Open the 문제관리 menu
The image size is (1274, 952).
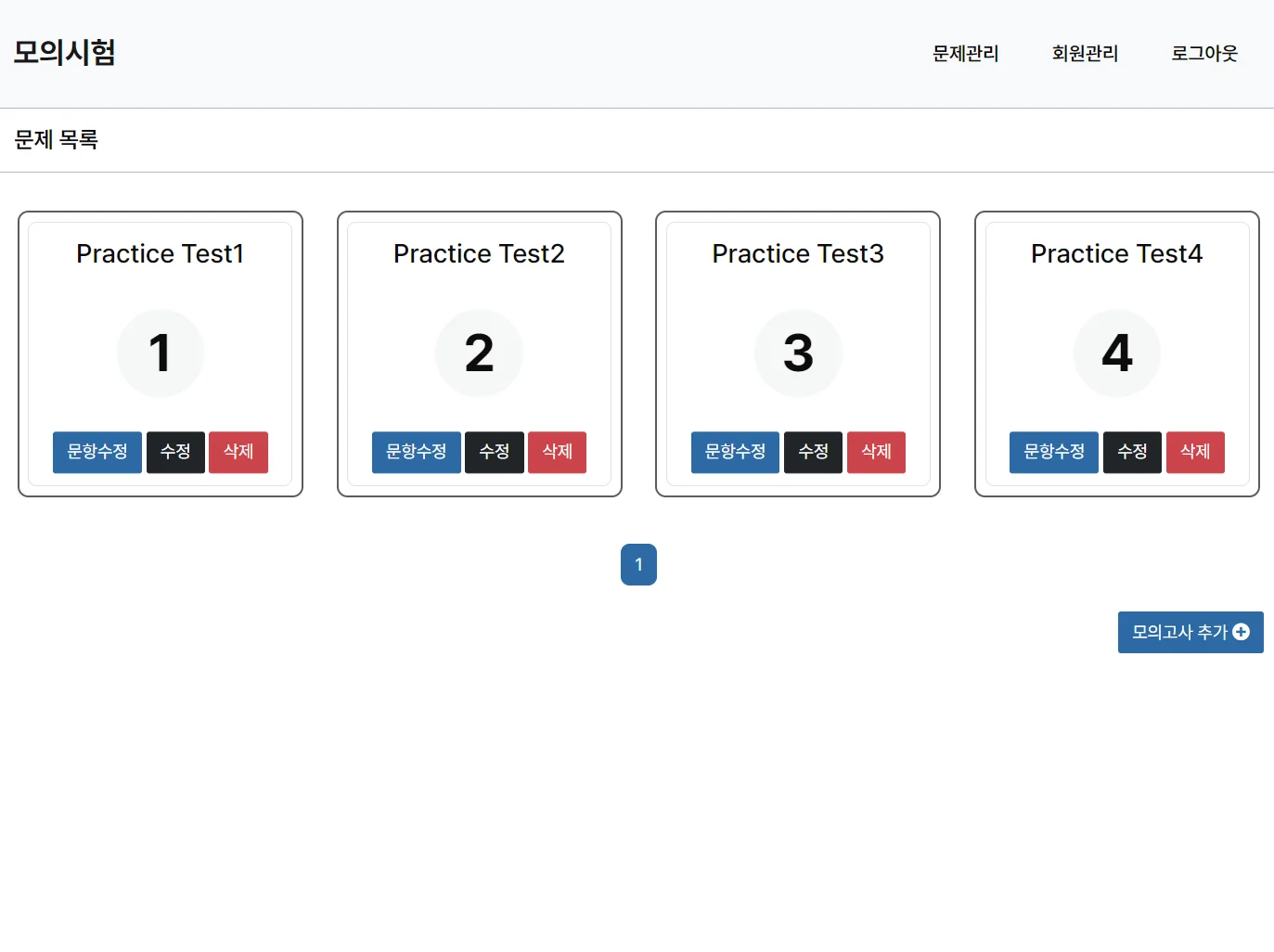tap(965, 54)
